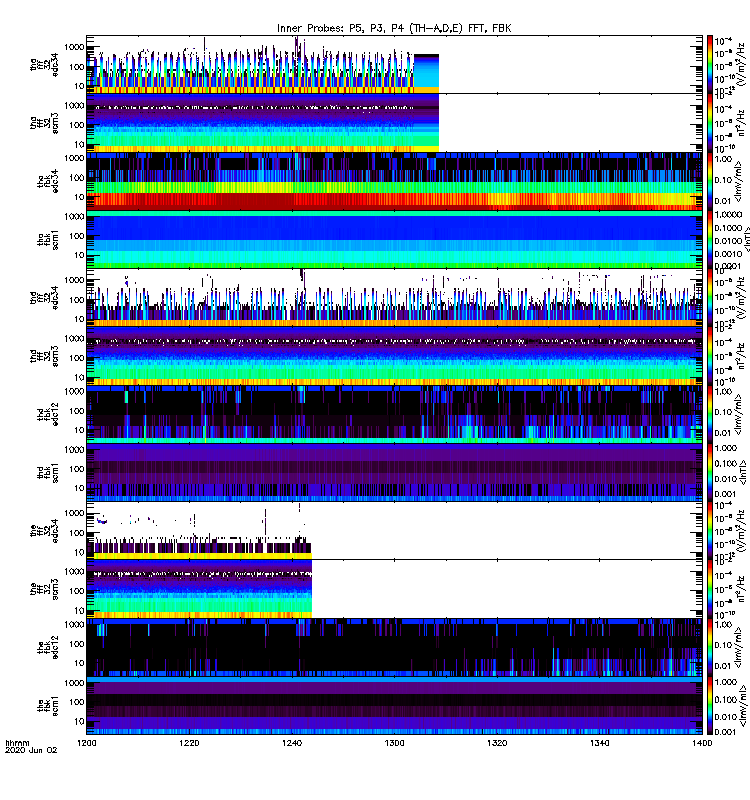The width and height of the screenshot is (750, 800).
Task: Select the 1320 time axis tick label
Action: tap(497, 743)
